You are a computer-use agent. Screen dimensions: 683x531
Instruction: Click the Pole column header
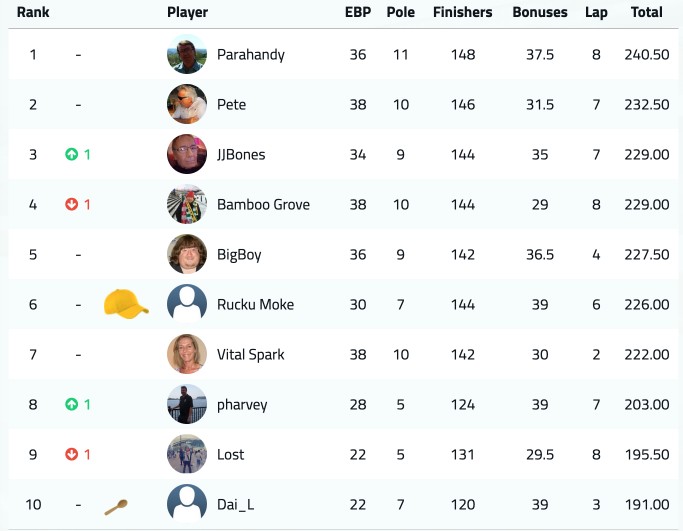[401, 12]
